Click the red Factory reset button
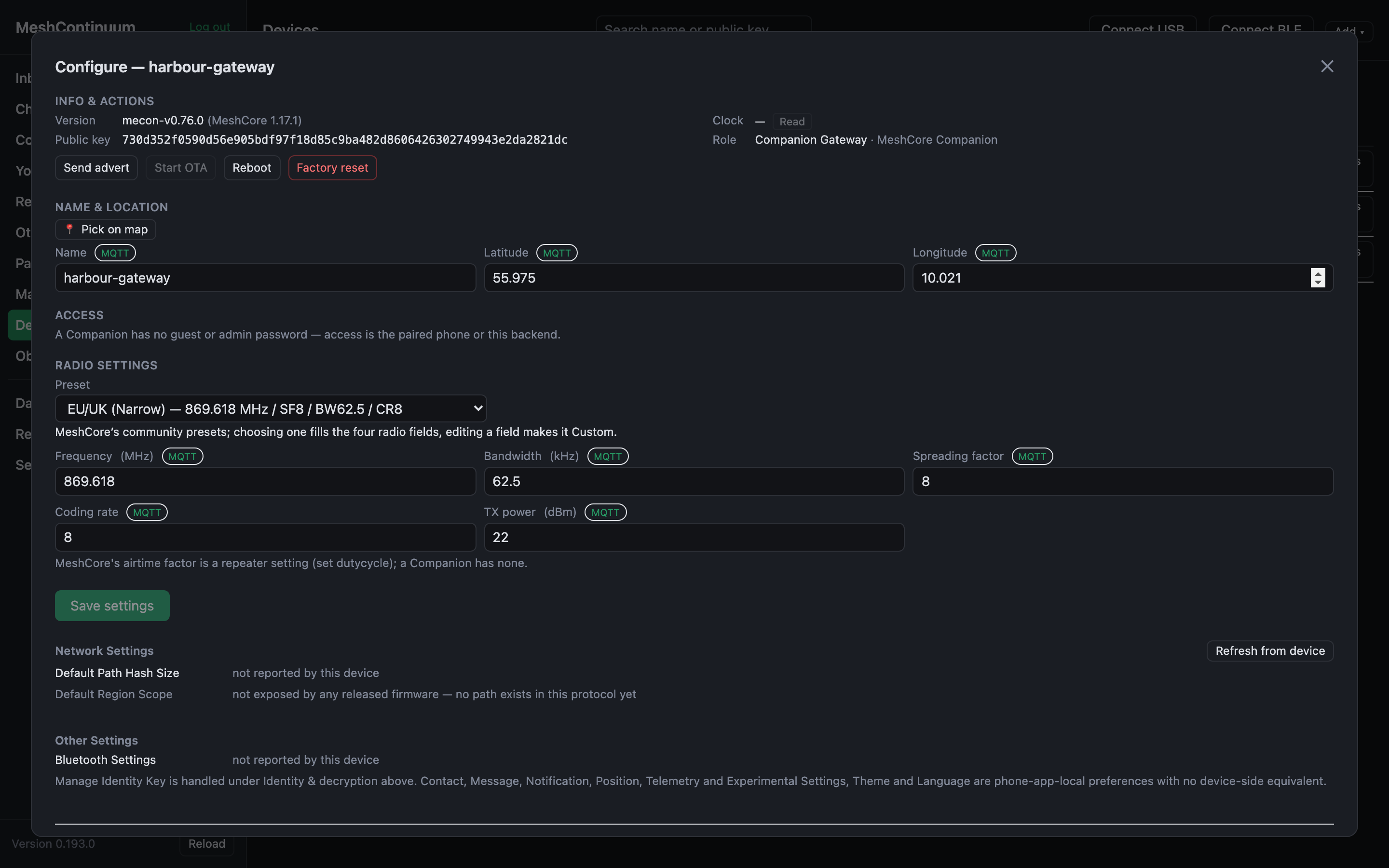Viewport: 1389px width, 868px height. [332, 168]
